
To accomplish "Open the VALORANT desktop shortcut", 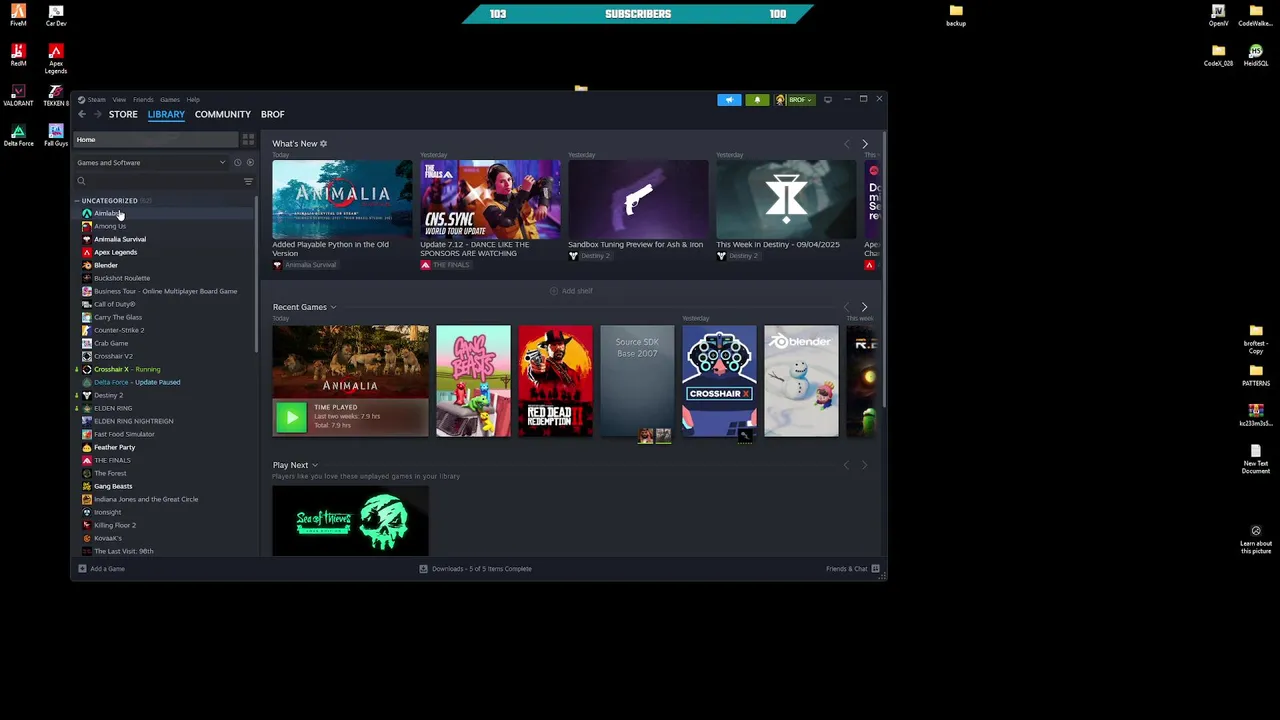I will pos(18,94).
